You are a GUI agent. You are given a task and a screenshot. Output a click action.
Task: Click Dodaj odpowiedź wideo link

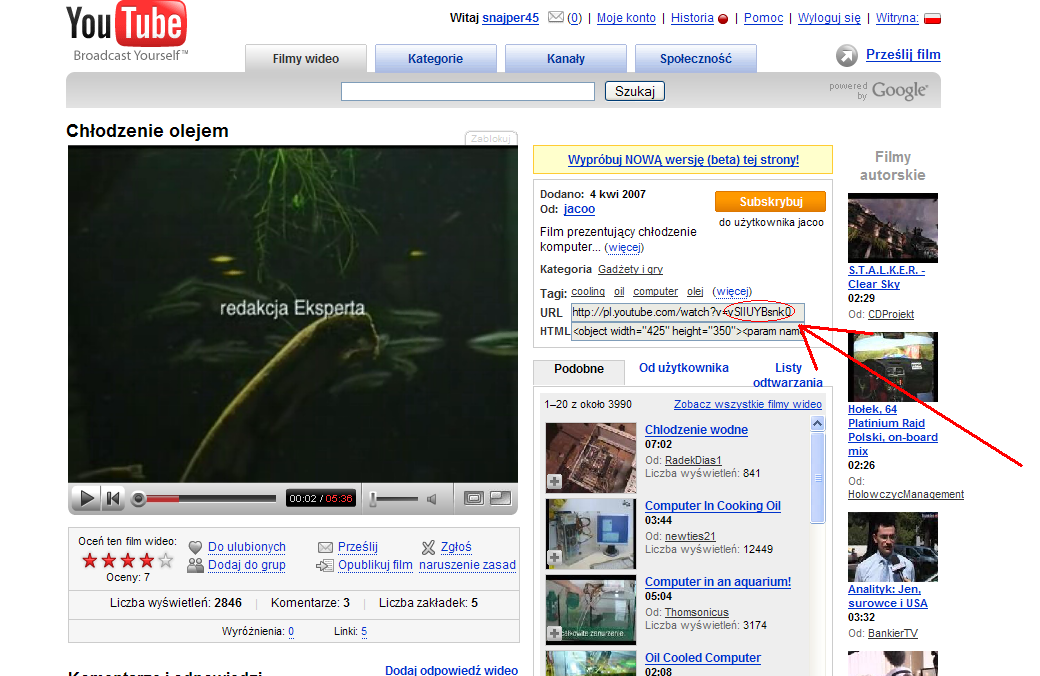tap(452, 670)
